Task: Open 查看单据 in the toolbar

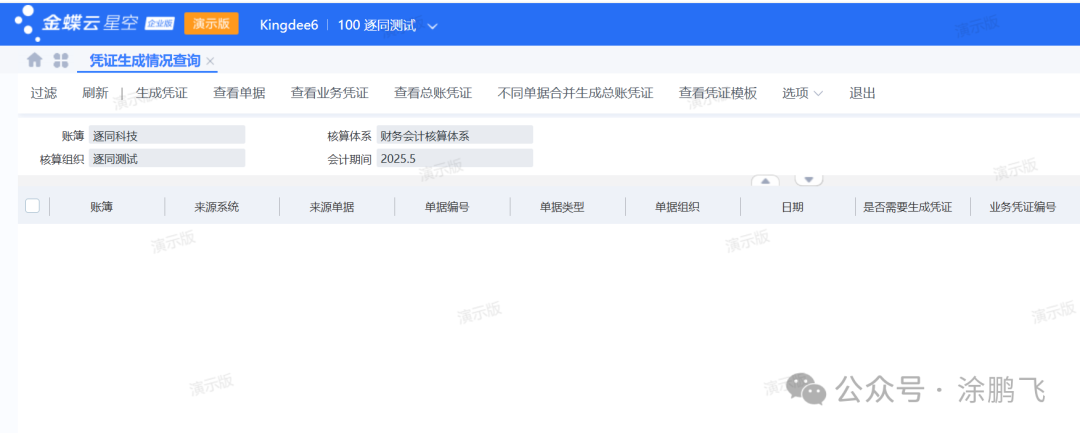Action: click(x=239, y=93)
